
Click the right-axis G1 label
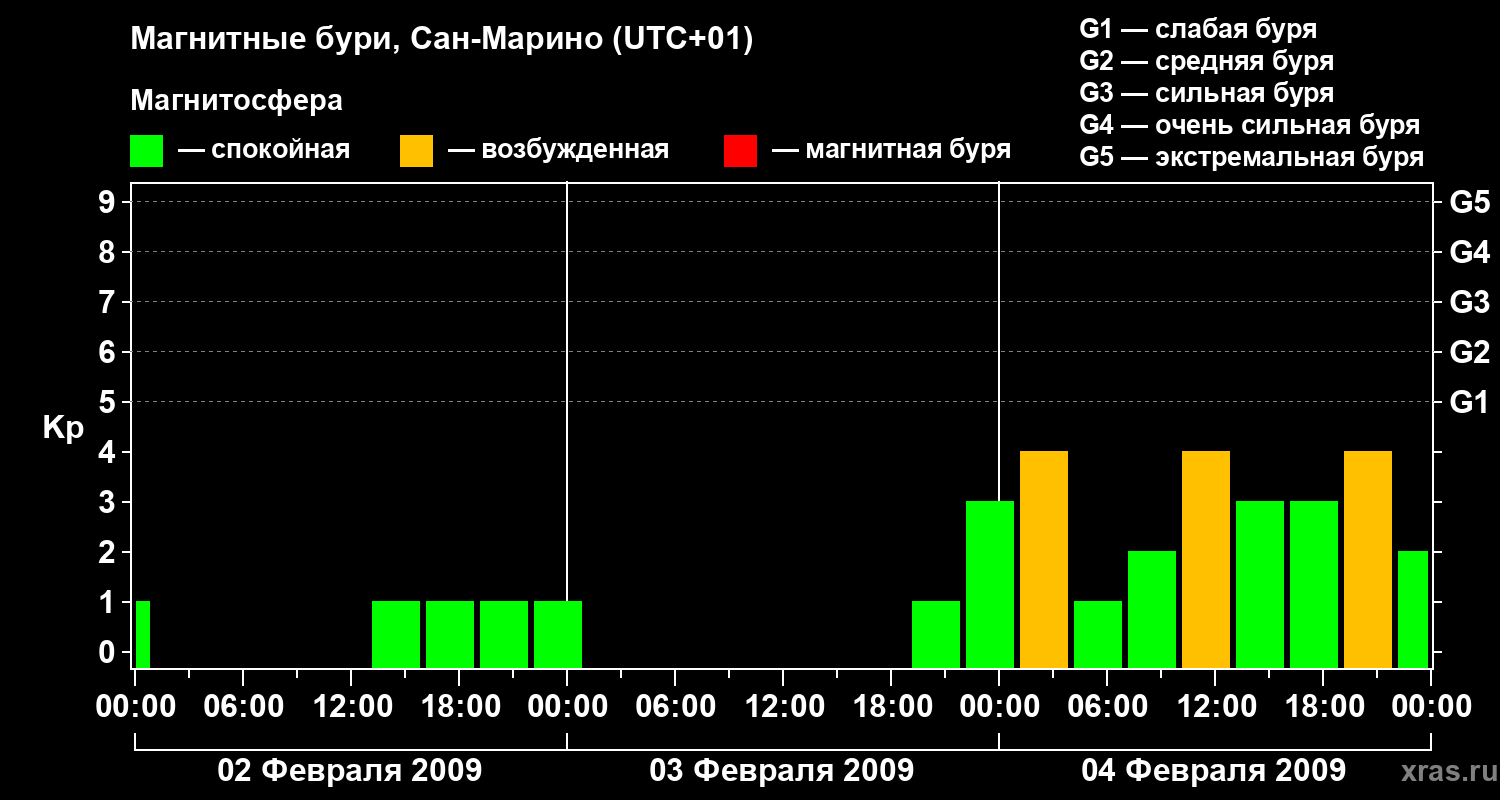(1470, 403)
